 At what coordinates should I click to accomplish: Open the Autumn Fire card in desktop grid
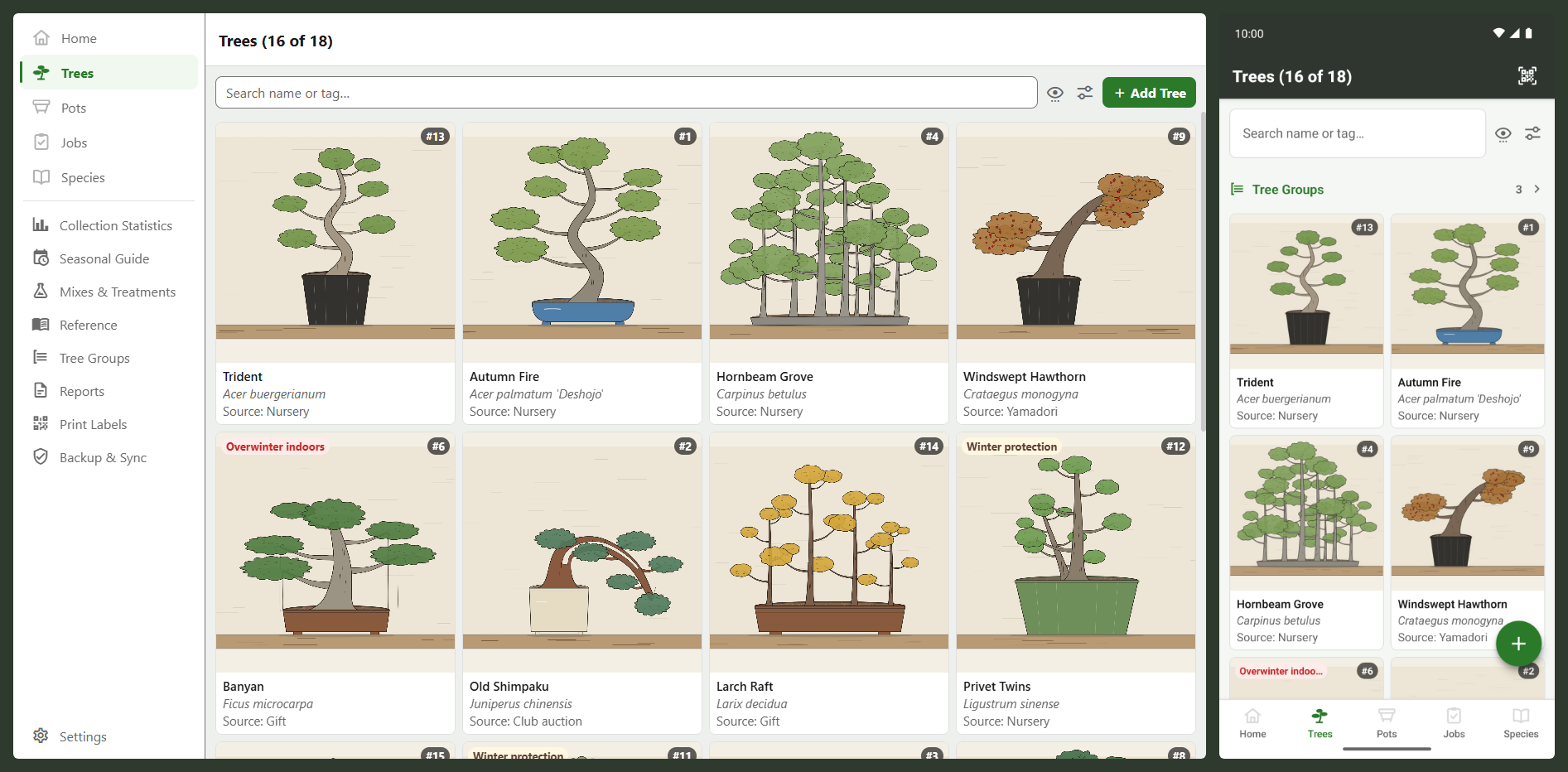tap(582, 273)
